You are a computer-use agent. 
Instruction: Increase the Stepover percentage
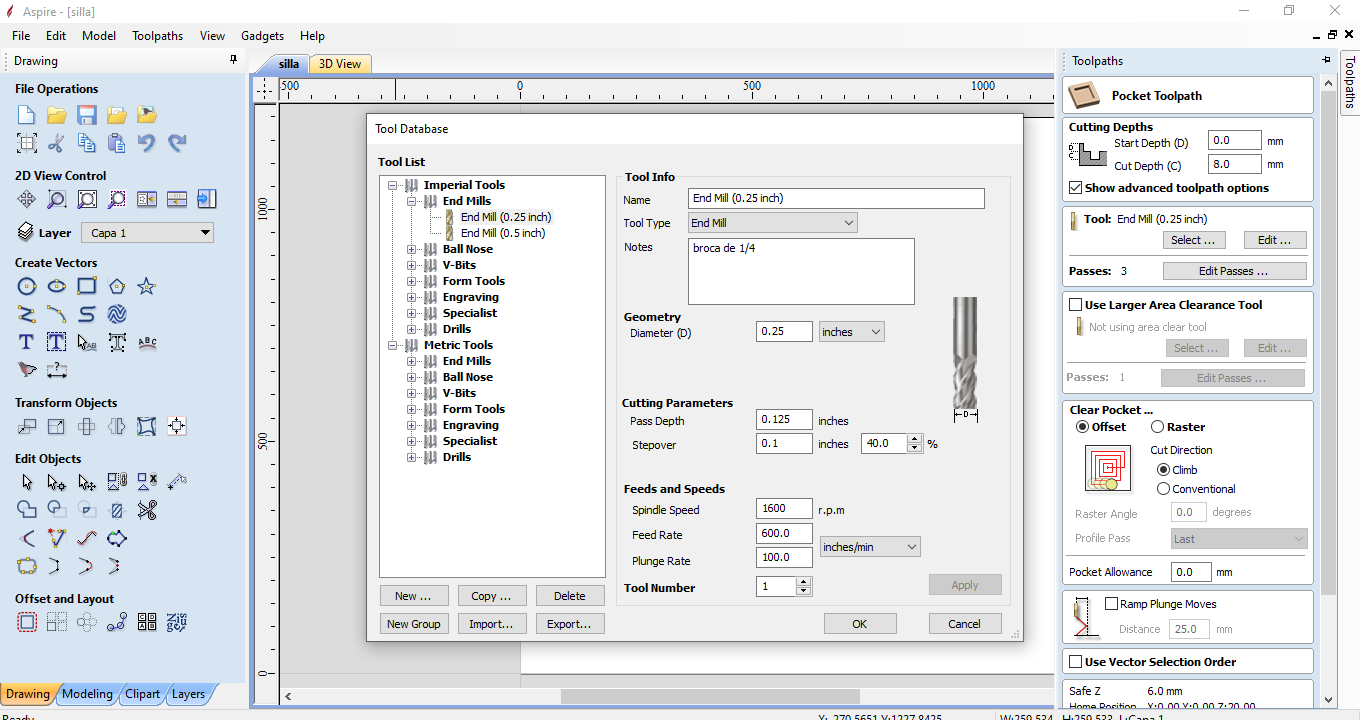point(915,439)
